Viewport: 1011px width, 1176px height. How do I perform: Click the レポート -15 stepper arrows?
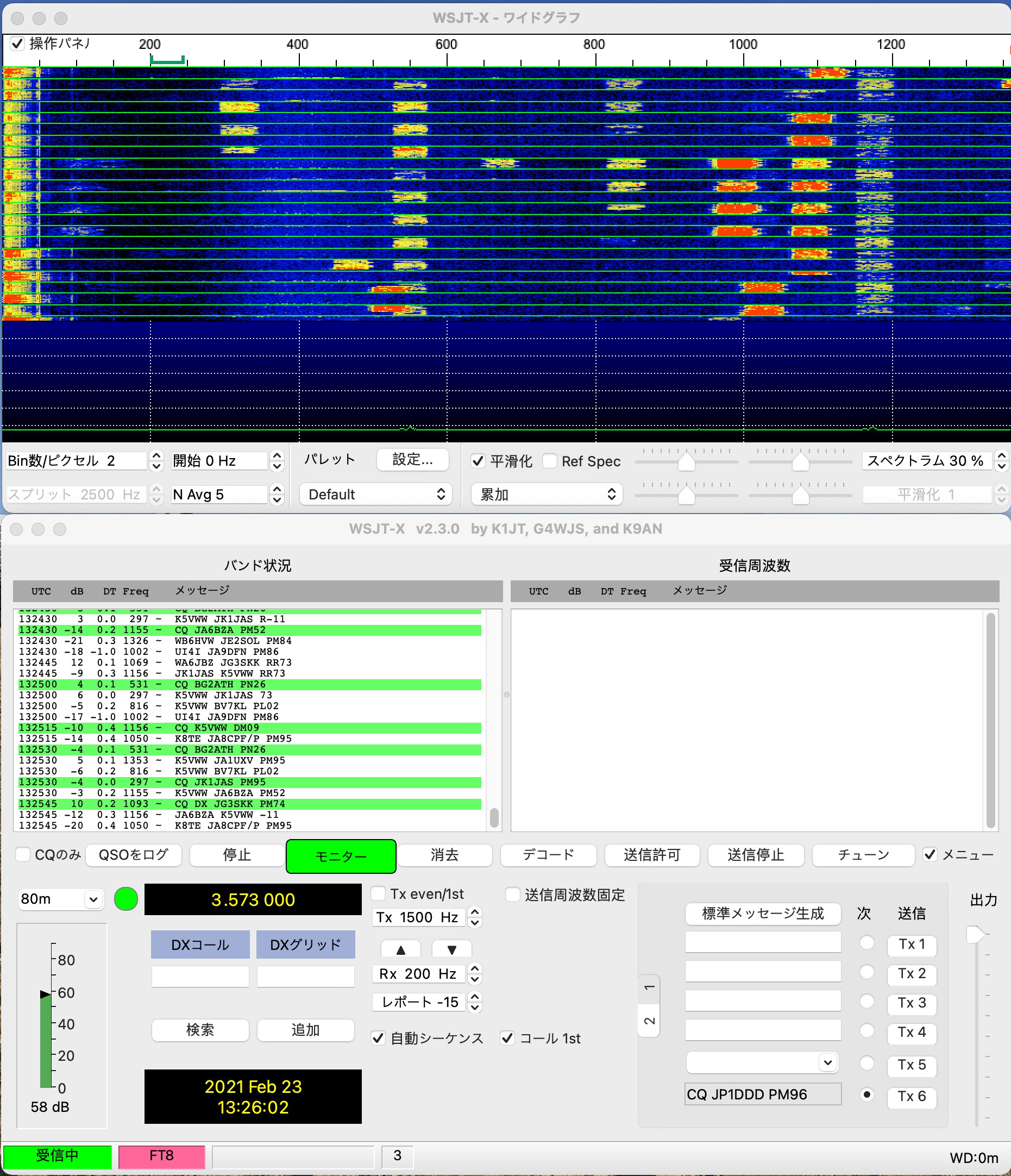(475, 1002)
